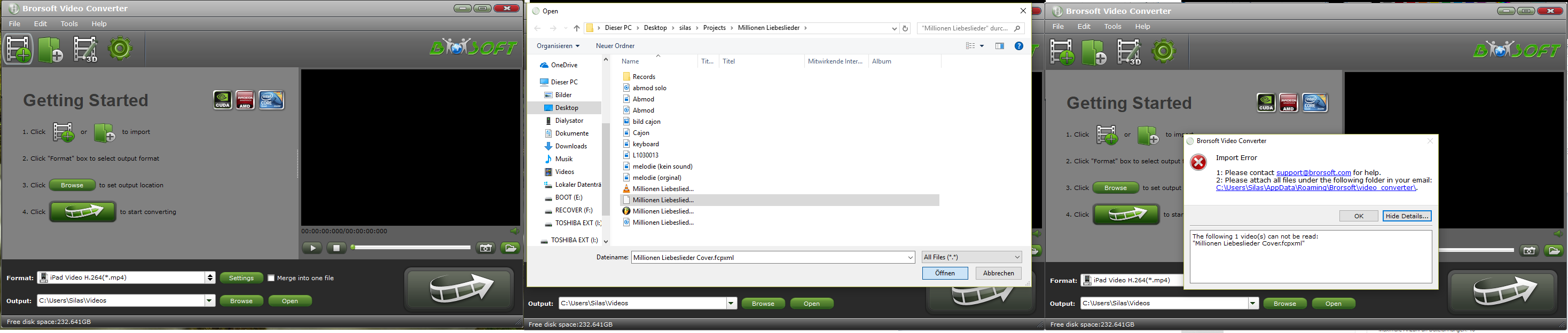Go up one folder level in Open dialog
The image size is (1568, 333).
576,29
